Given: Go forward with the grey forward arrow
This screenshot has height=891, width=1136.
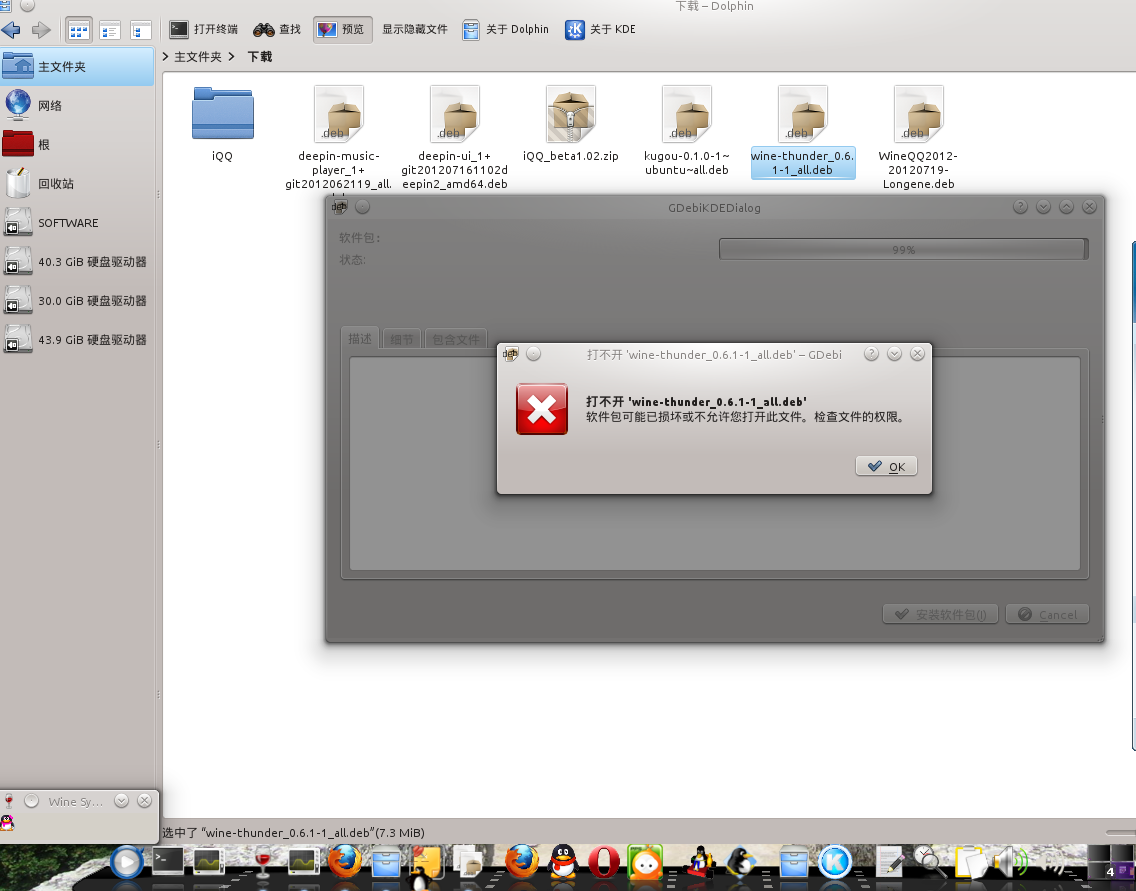Looking at the screenshot, I should point(41,30).
